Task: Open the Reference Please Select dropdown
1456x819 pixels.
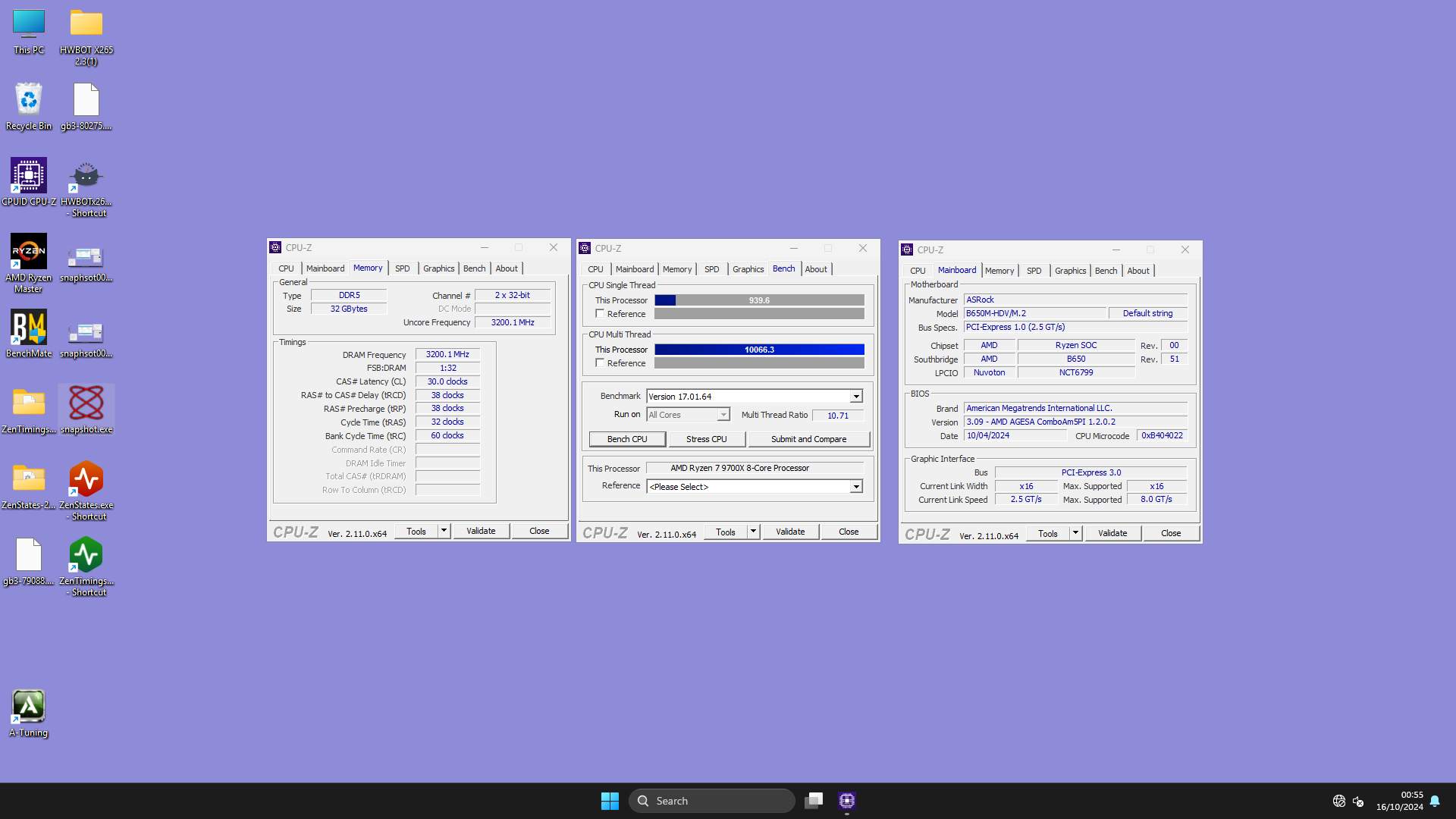Action: point(855,487)
